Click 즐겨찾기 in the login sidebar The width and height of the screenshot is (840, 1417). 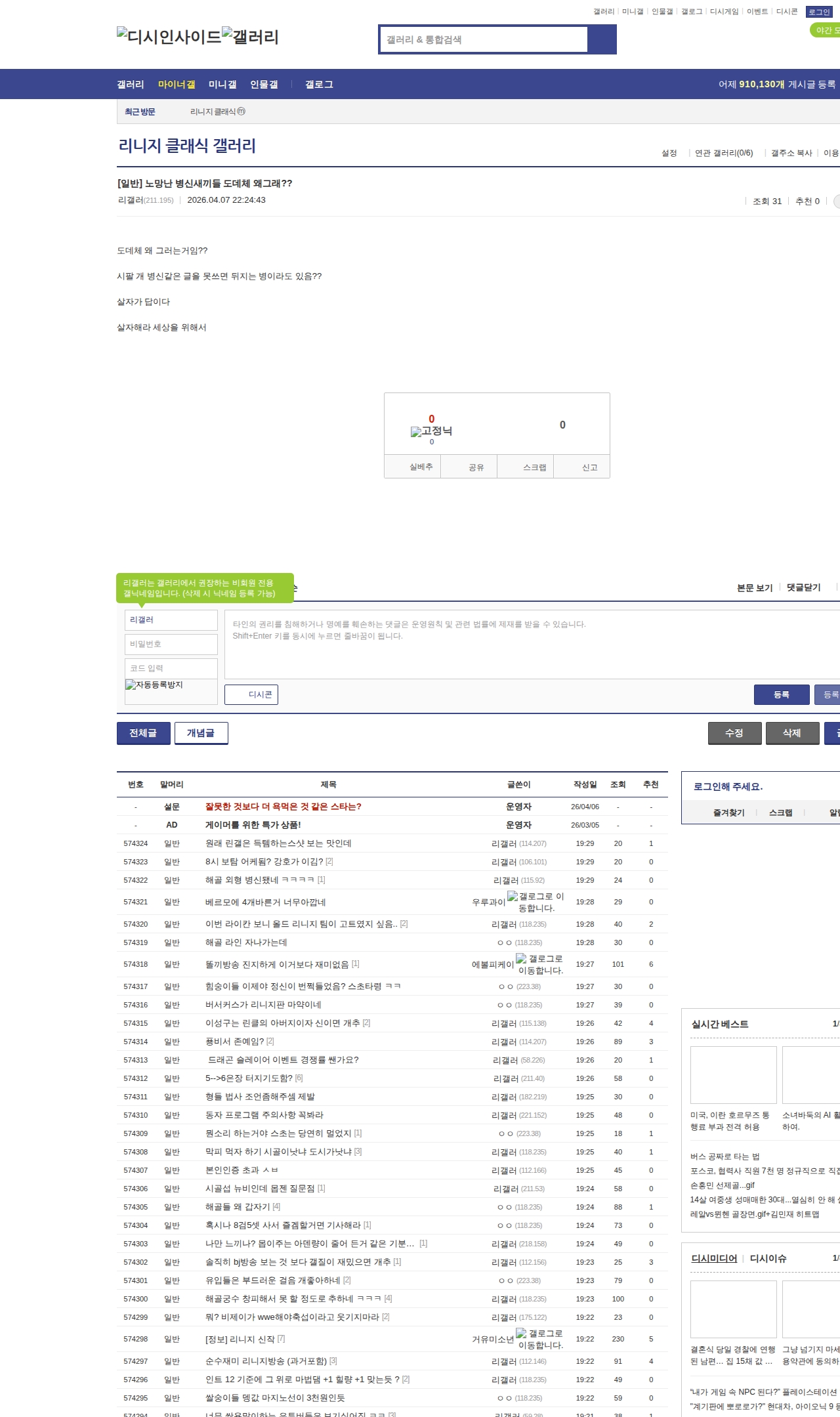point(729,813)
